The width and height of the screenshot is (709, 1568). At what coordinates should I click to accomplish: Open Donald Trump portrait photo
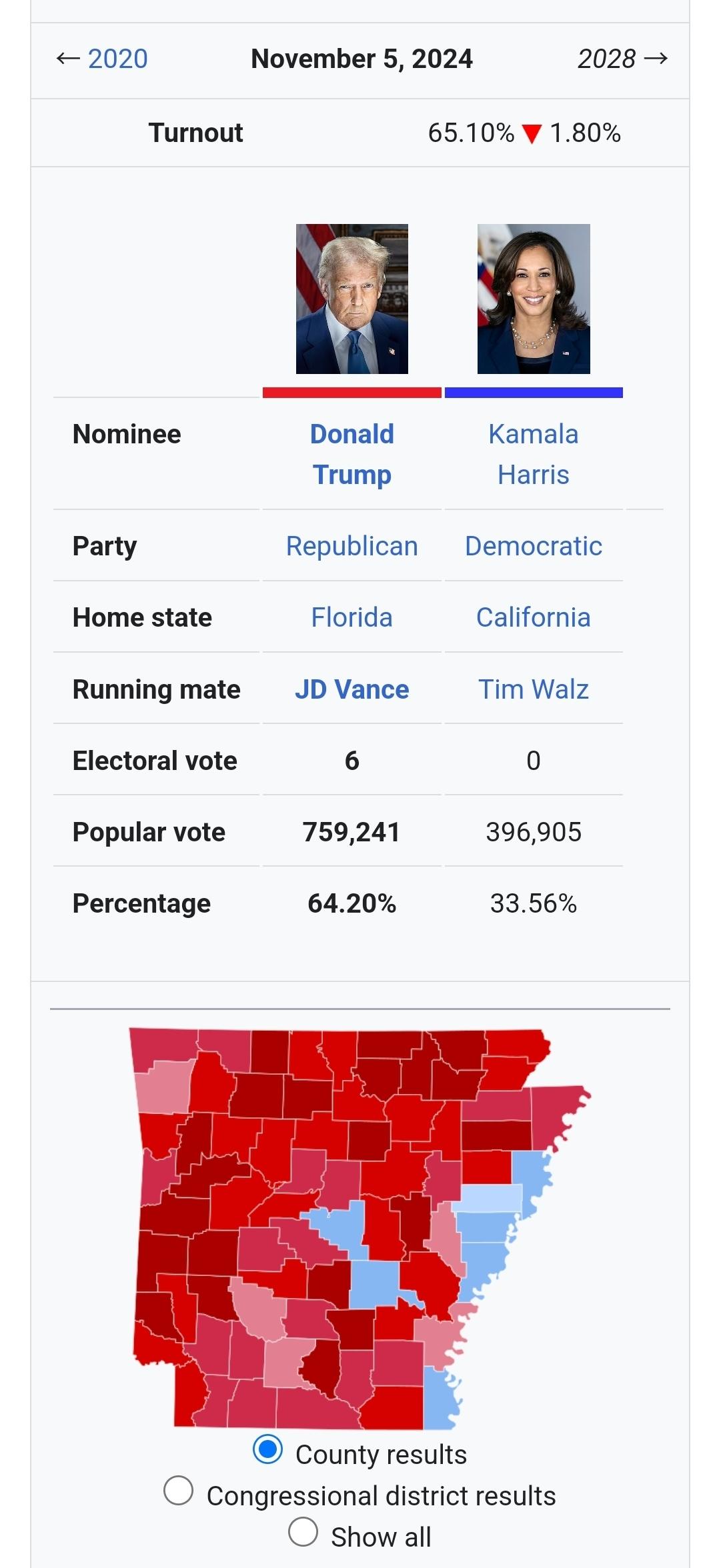tap(352, 299)
